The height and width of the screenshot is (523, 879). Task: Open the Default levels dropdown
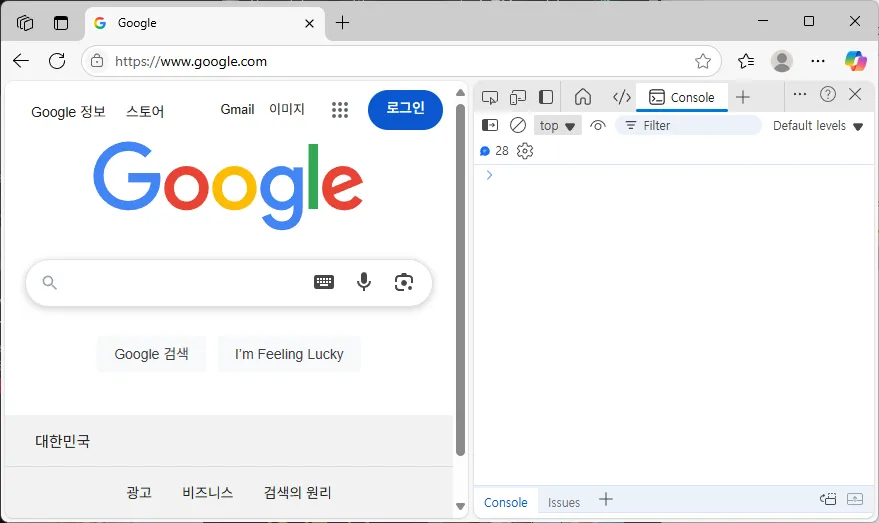818,126
